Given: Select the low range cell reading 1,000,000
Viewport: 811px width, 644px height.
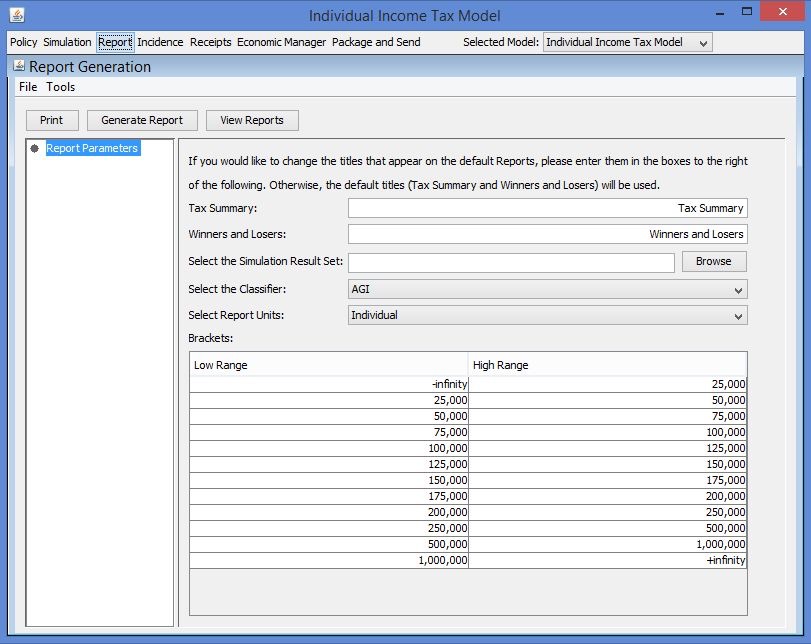Looking at the screenshot, I should click(x=329, y=560).
